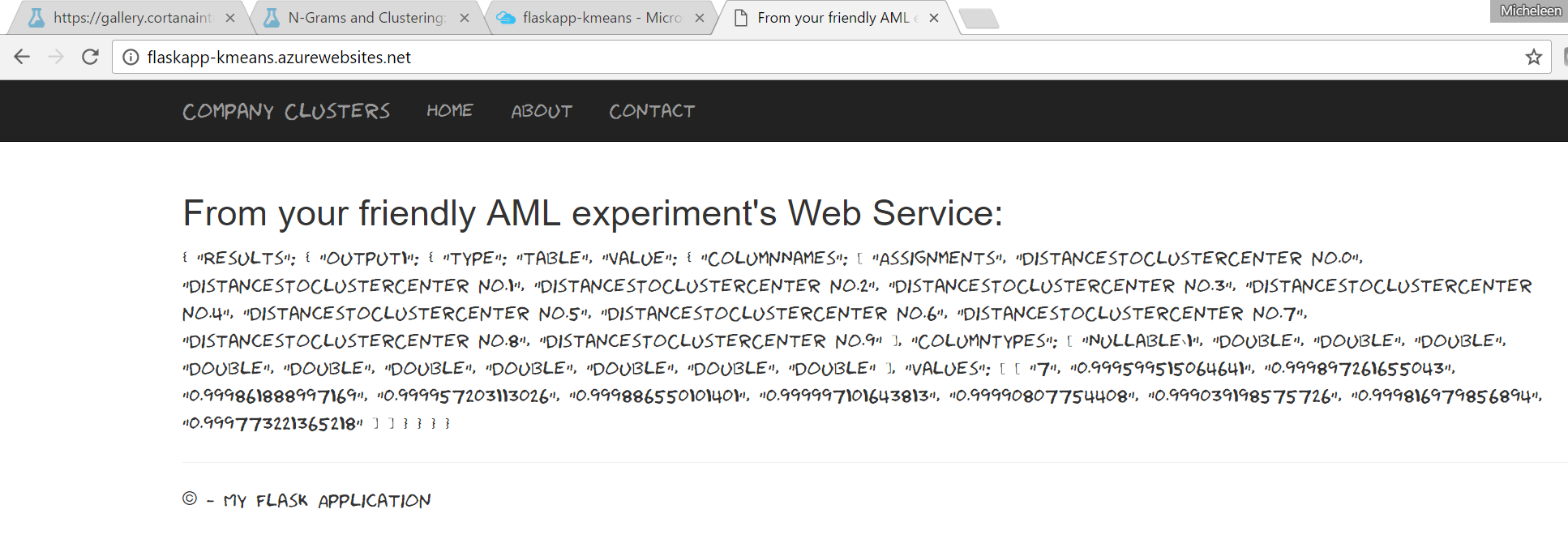
Task: Click the COMPANY CLUSTERS brand link
Action: 287,111
